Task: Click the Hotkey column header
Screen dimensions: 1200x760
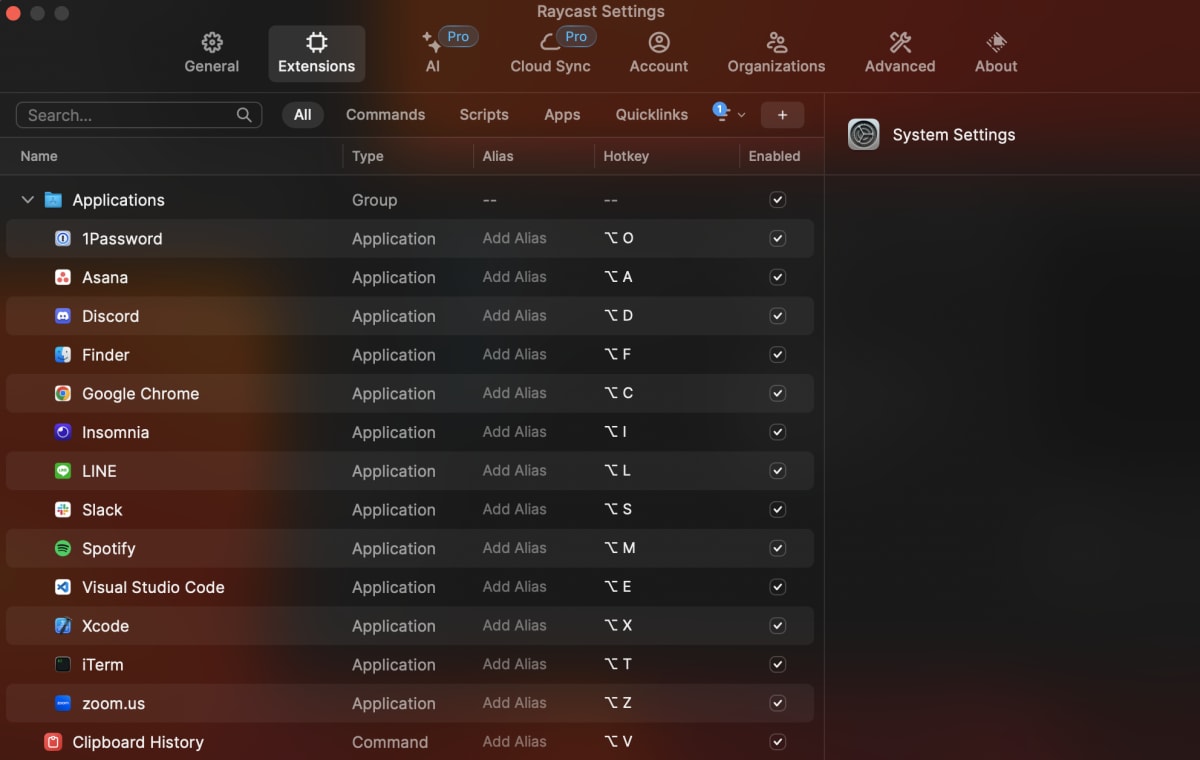Action: (x=626, y=156)
